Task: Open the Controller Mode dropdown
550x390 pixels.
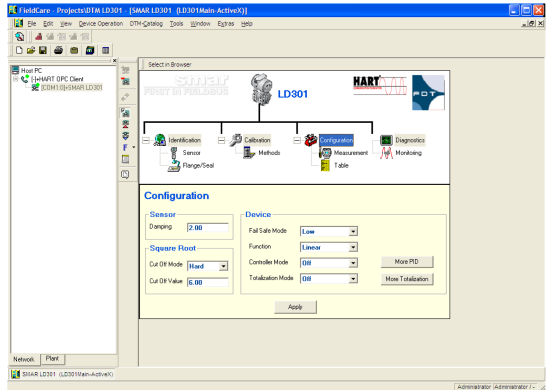Action: point(353,263)
